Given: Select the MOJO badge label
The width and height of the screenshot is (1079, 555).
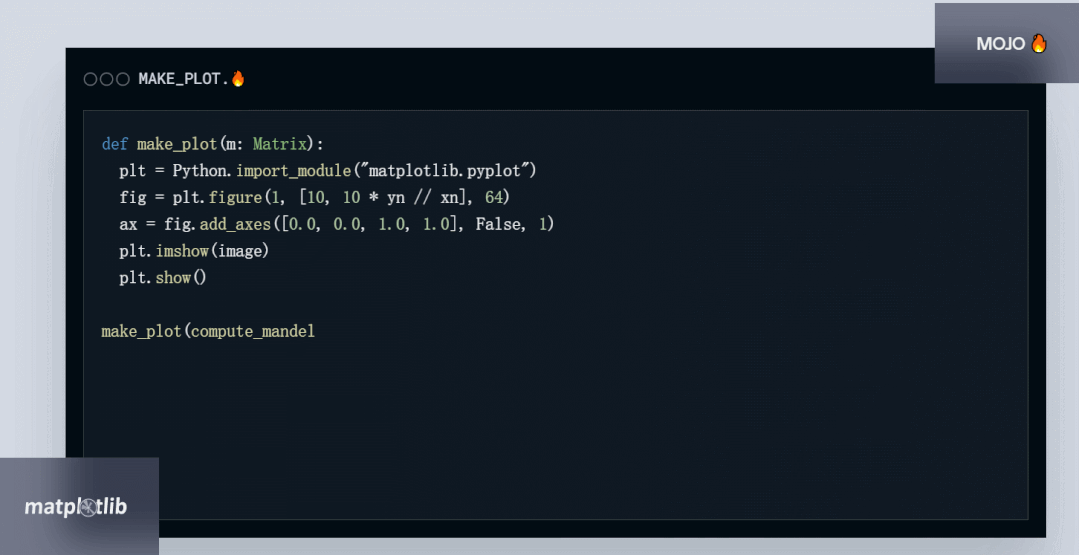Looking at the screenshot, I should [1001, 44].
